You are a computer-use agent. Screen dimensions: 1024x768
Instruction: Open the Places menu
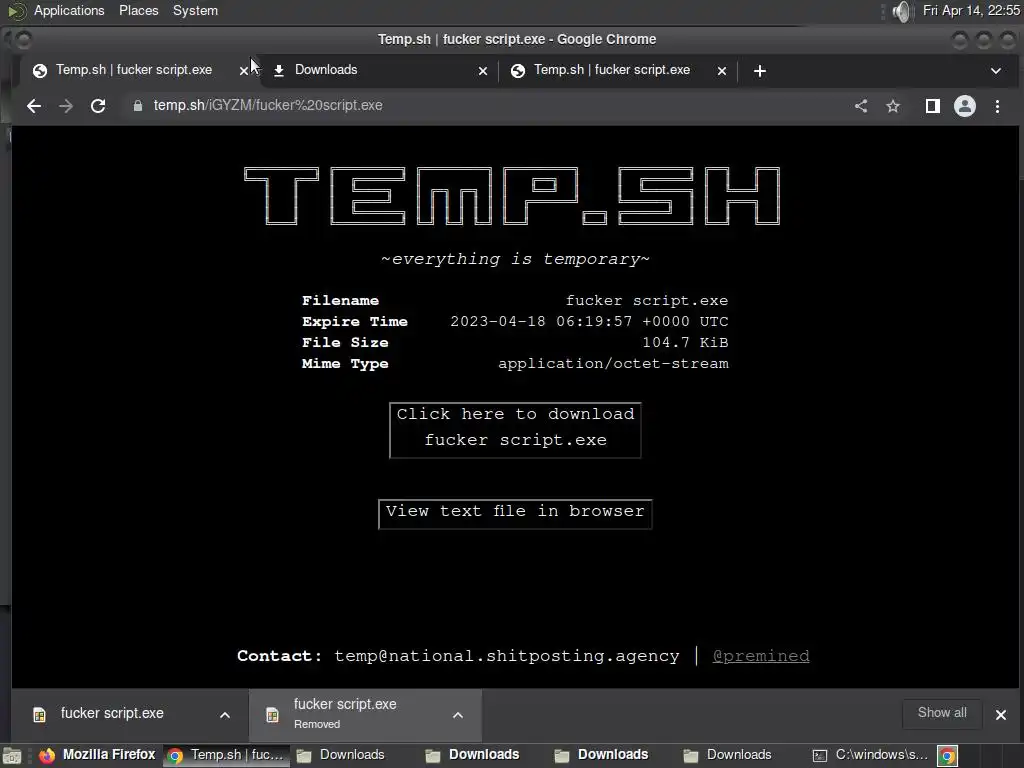[138, 10]
